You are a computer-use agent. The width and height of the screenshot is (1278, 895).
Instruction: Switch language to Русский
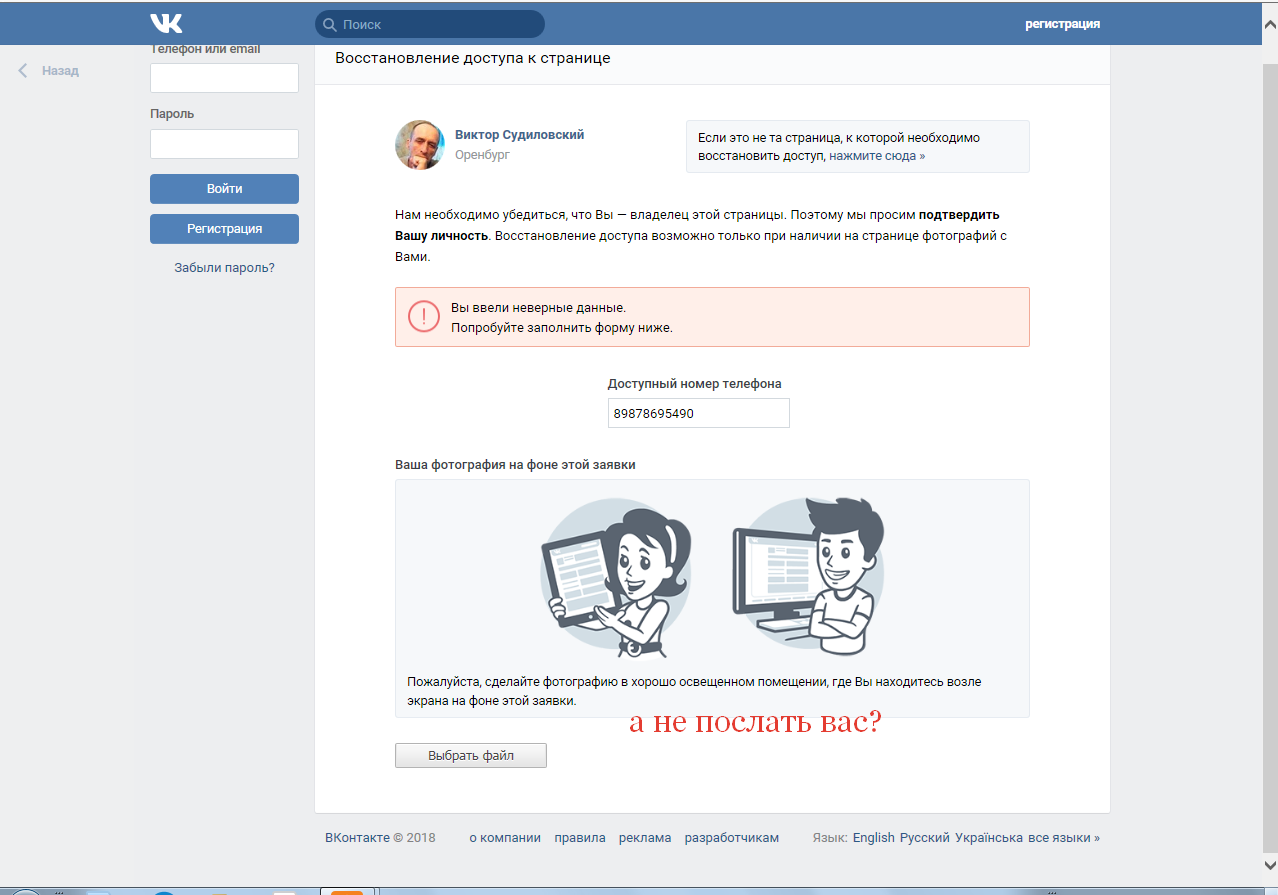[925, 838]
